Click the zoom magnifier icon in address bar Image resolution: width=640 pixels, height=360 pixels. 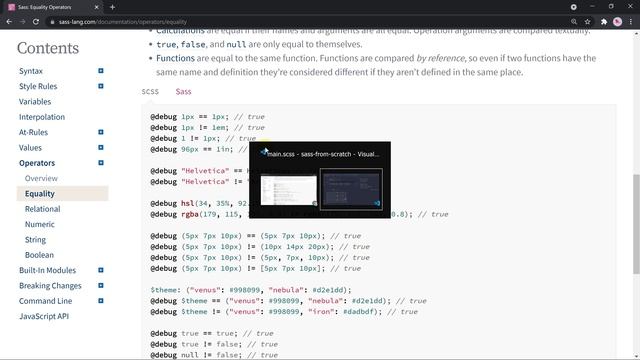tap(574, 22)
